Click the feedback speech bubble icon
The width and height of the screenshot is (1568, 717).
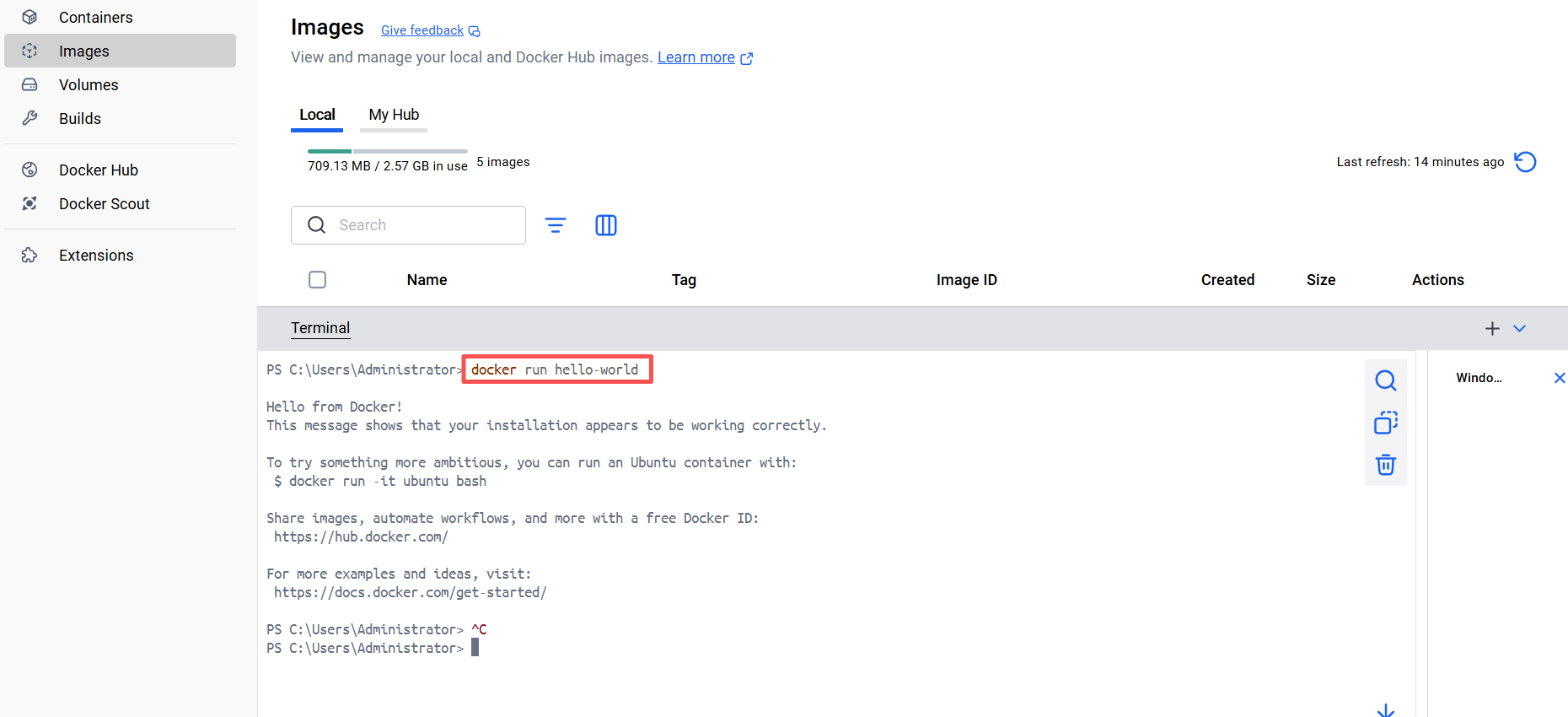[475, 31]
